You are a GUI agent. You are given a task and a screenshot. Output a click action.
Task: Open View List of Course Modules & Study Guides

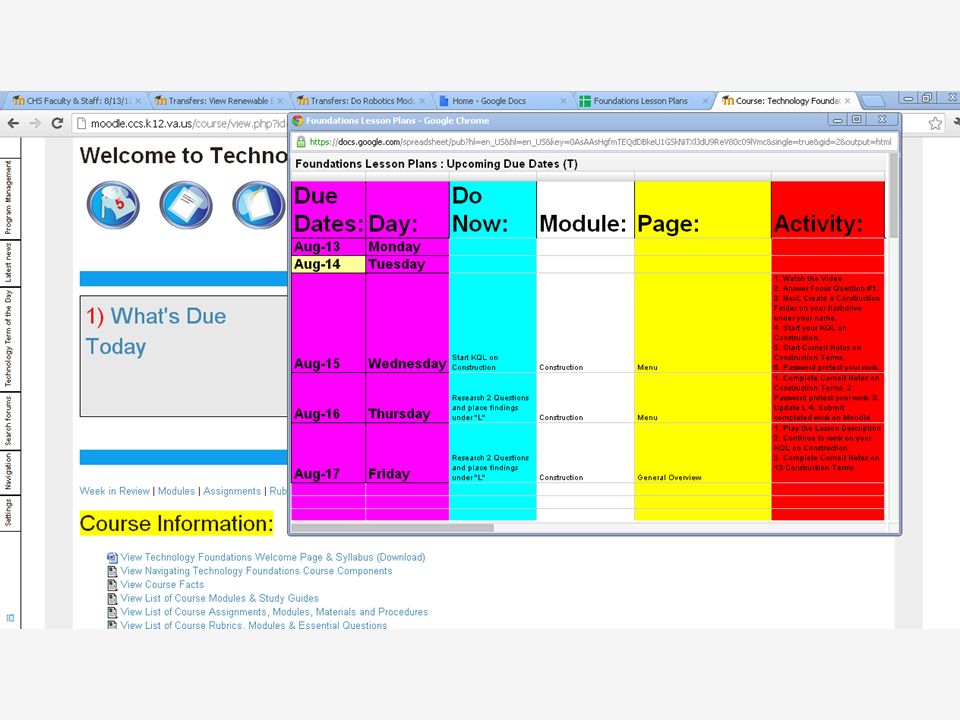point(219,598)
